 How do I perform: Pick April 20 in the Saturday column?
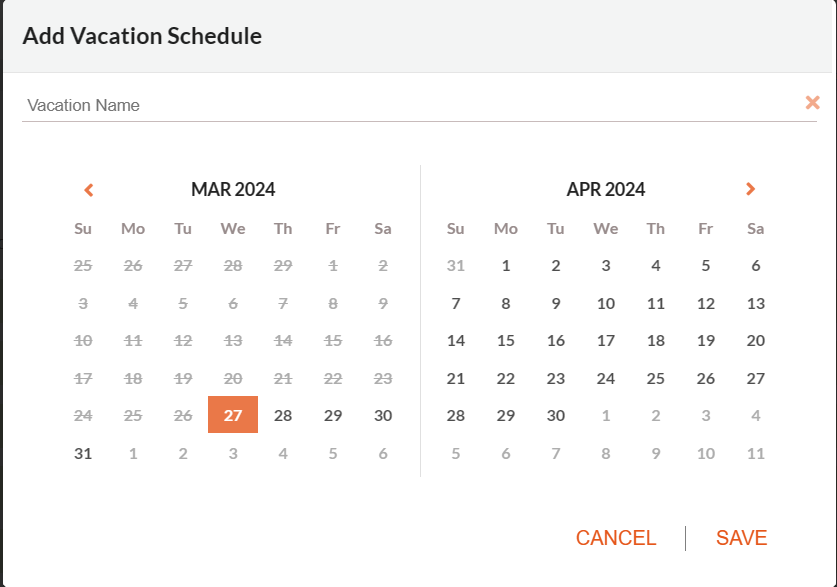pyautogui.click(x=756, y=340)
